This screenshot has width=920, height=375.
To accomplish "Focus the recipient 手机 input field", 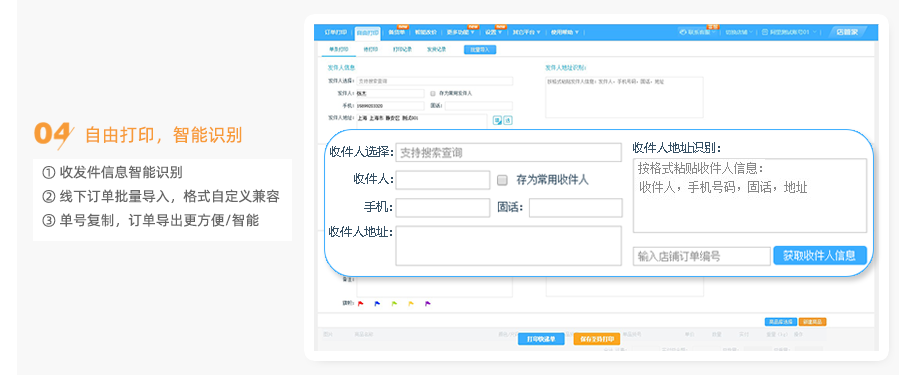I will point(442,208).
